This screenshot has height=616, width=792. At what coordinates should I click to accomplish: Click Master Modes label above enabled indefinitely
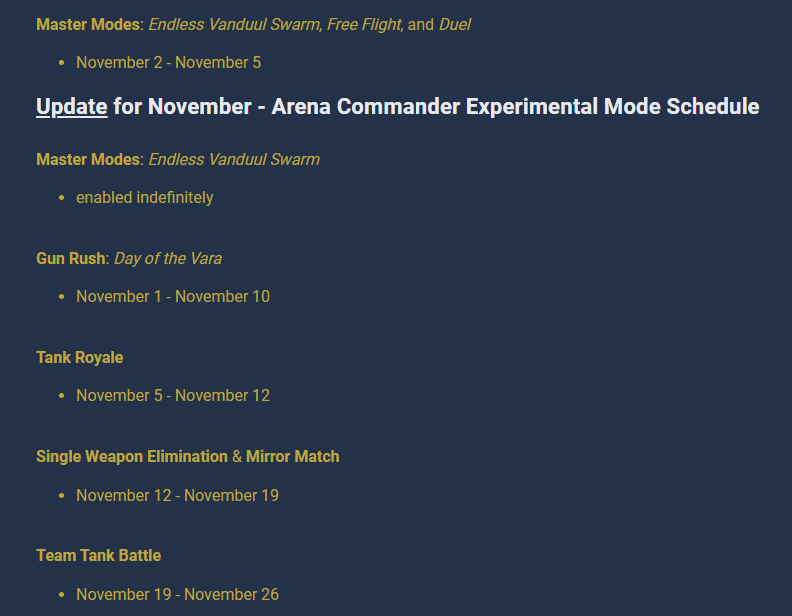[89, 159]
